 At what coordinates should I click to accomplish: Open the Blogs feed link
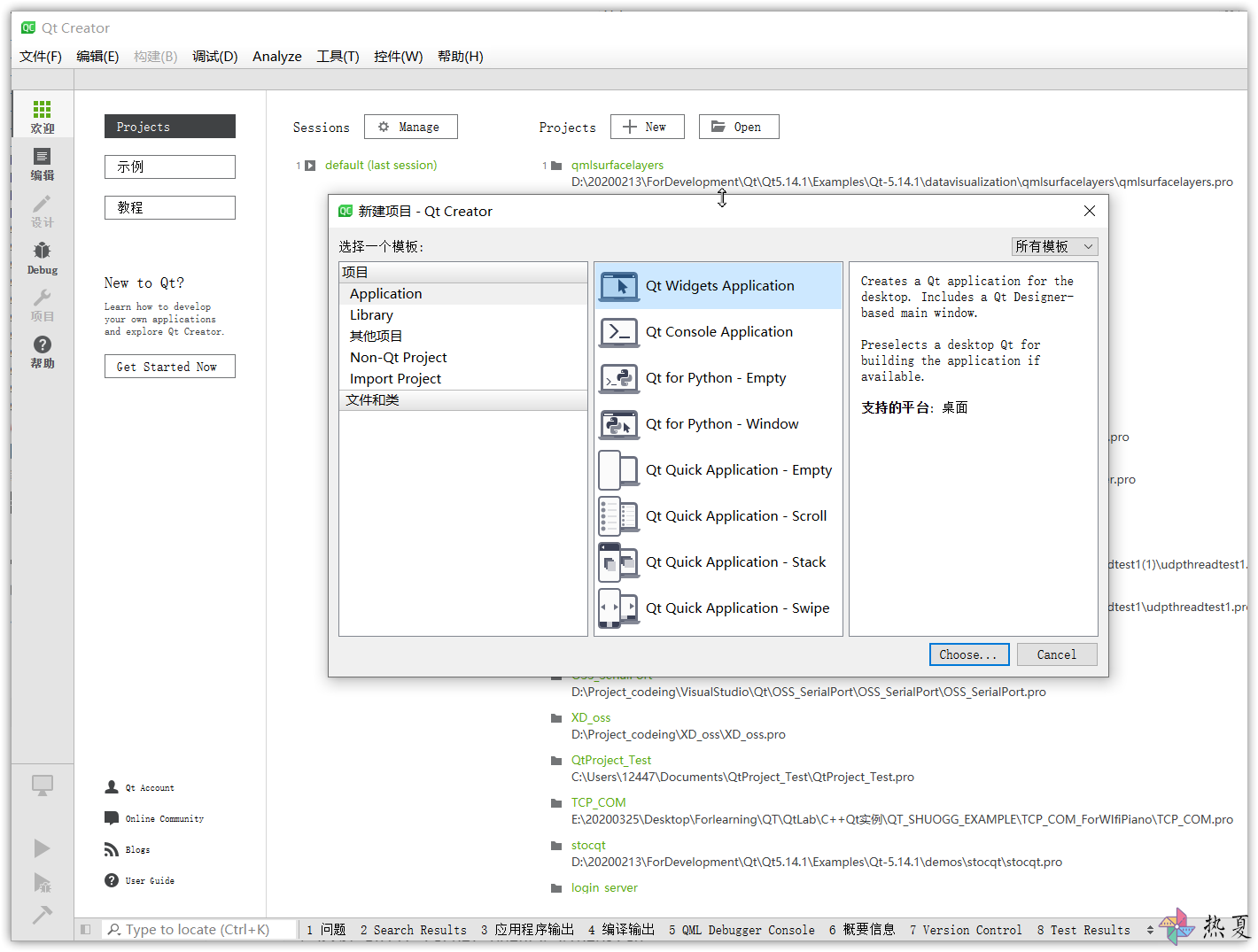(128, 849)
